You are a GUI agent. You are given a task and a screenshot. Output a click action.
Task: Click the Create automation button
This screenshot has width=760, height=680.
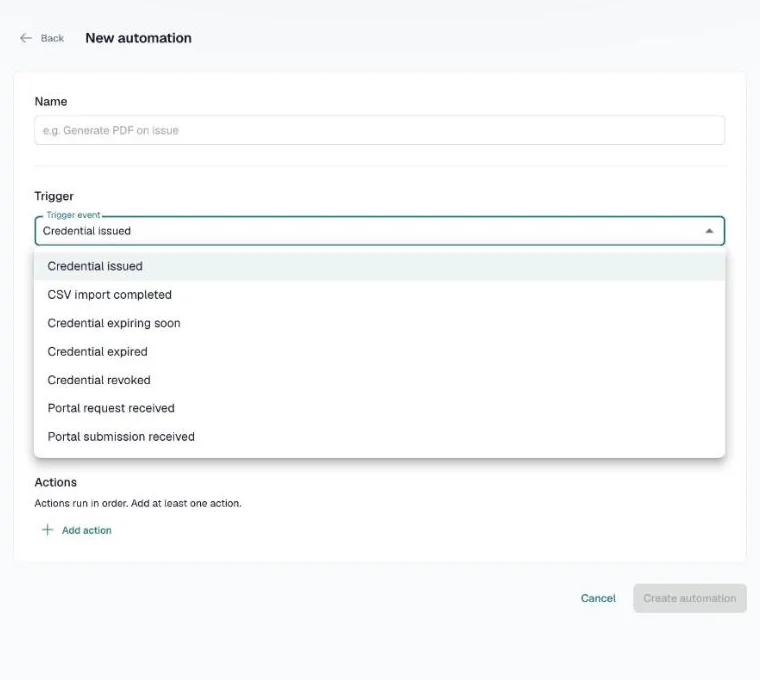pyautogui.click(x=690, y=598)
